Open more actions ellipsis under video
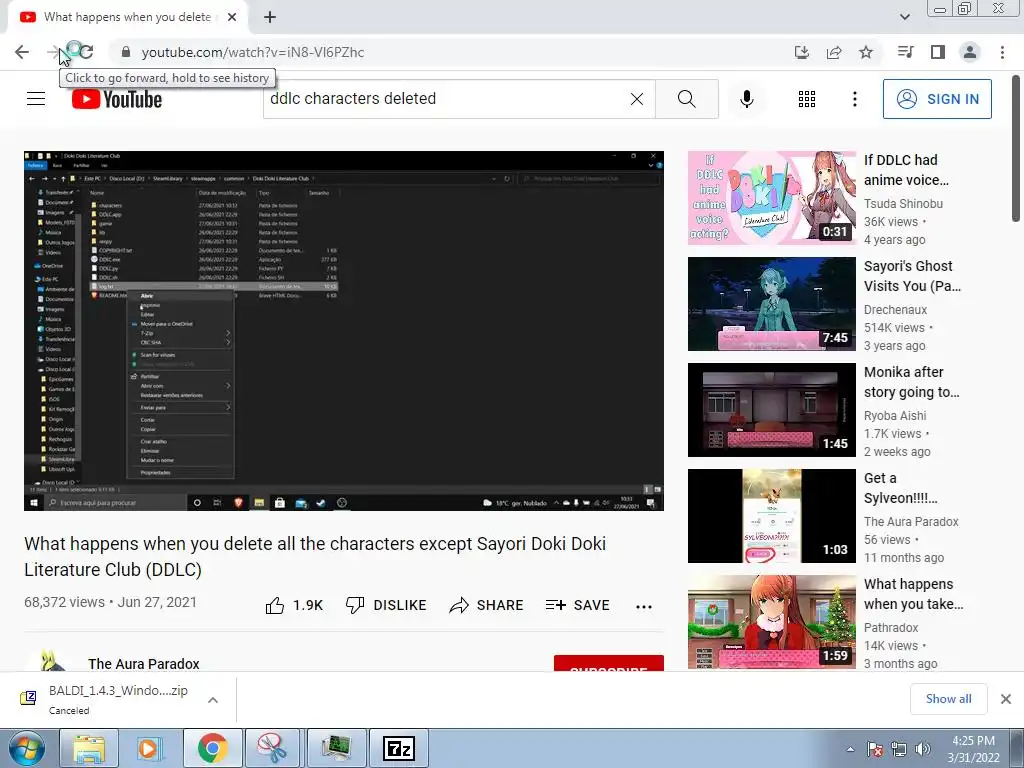1024x768 pixels. pos(644,607)
